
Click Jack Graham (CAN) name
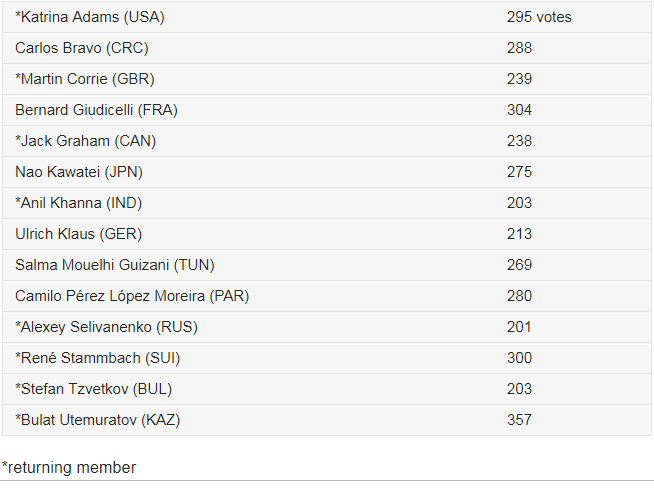point(85,141)
